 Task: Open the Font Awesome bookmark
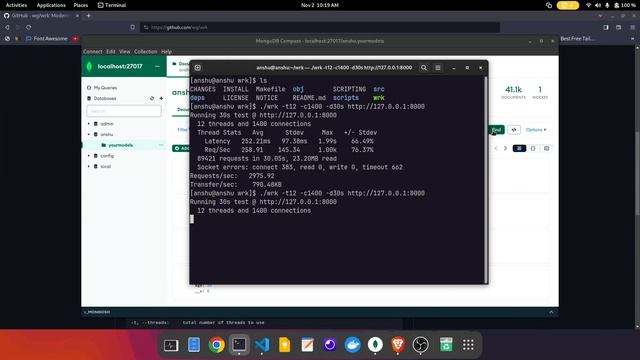point(46,39)
